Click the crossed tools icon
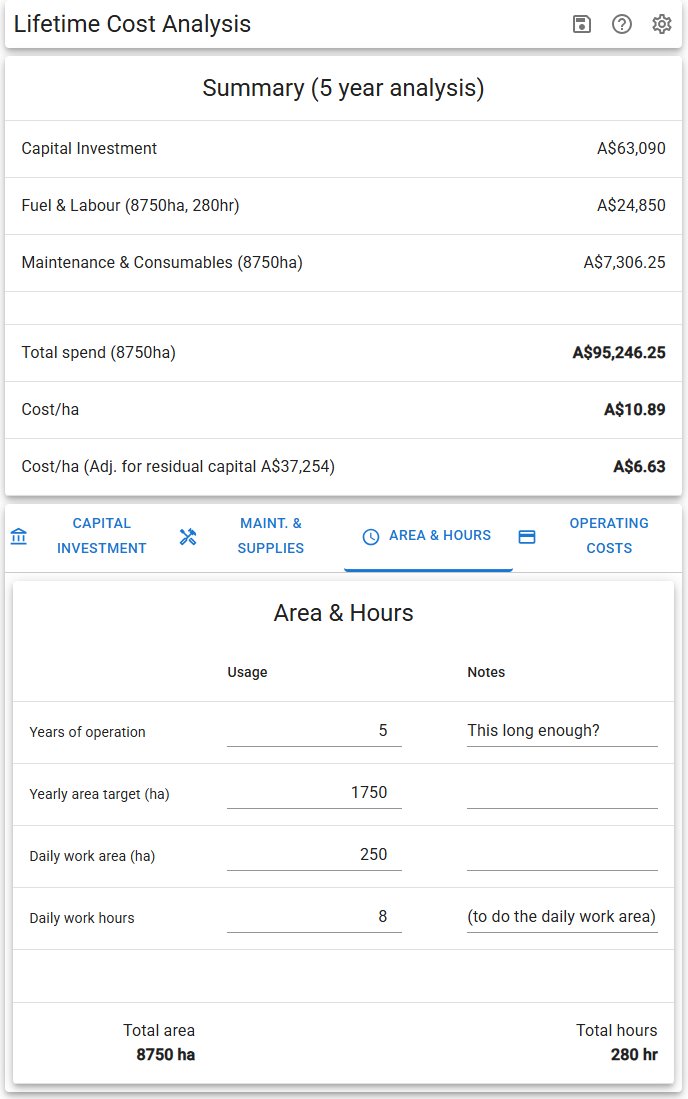The width and height of the screenshot is (688, 1099). click(188, 537)
